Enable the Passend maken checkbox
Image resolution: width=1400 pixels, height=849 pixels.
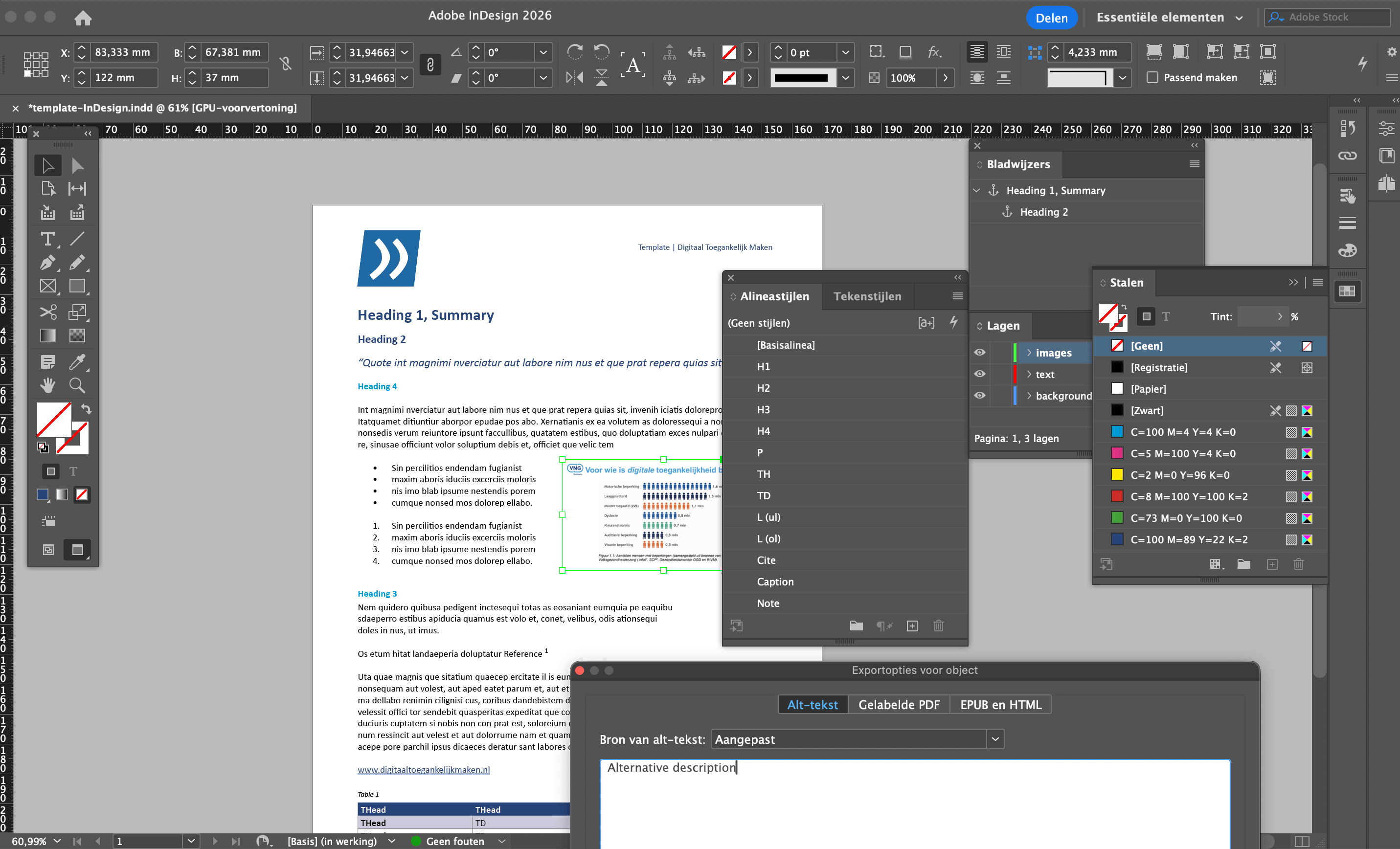click(x=1153, y=78)
